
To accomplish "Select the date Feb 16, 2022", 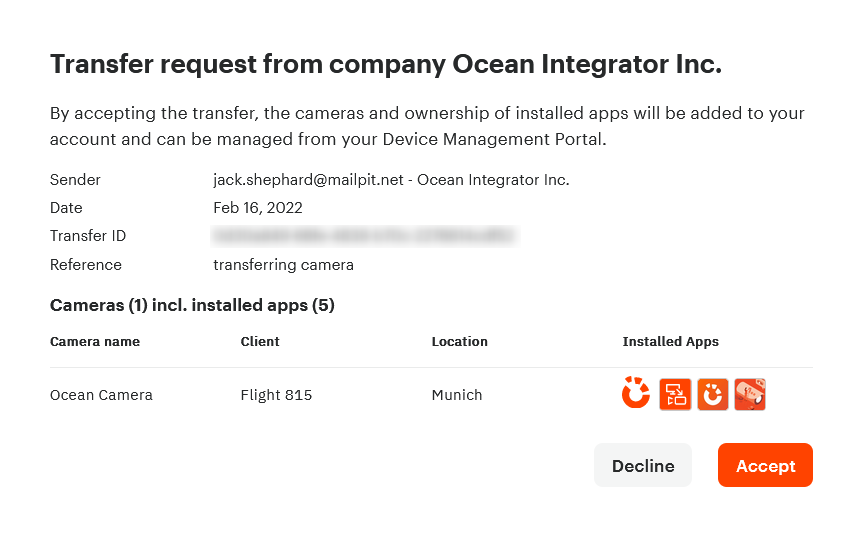I will click(258, 208).
